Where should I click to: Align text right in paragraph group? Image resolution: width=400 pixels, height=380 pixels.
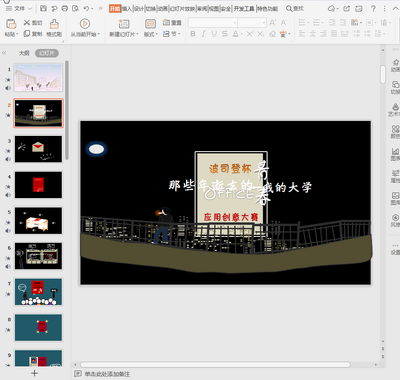pyautogui.click(x=323, y=34)
